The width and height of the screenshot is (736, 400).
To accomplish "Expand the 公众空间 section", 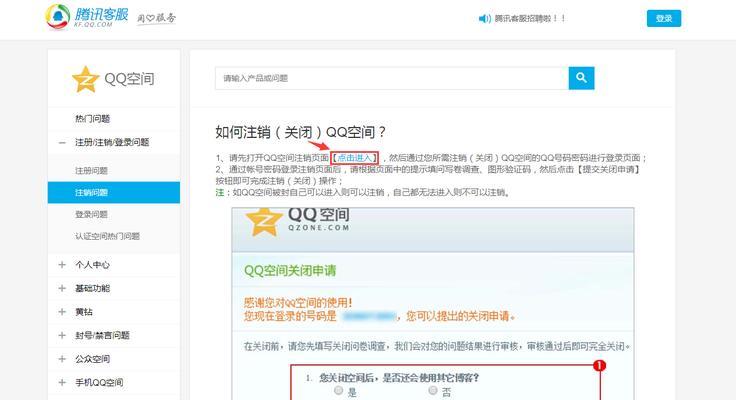I will [62, 359].
